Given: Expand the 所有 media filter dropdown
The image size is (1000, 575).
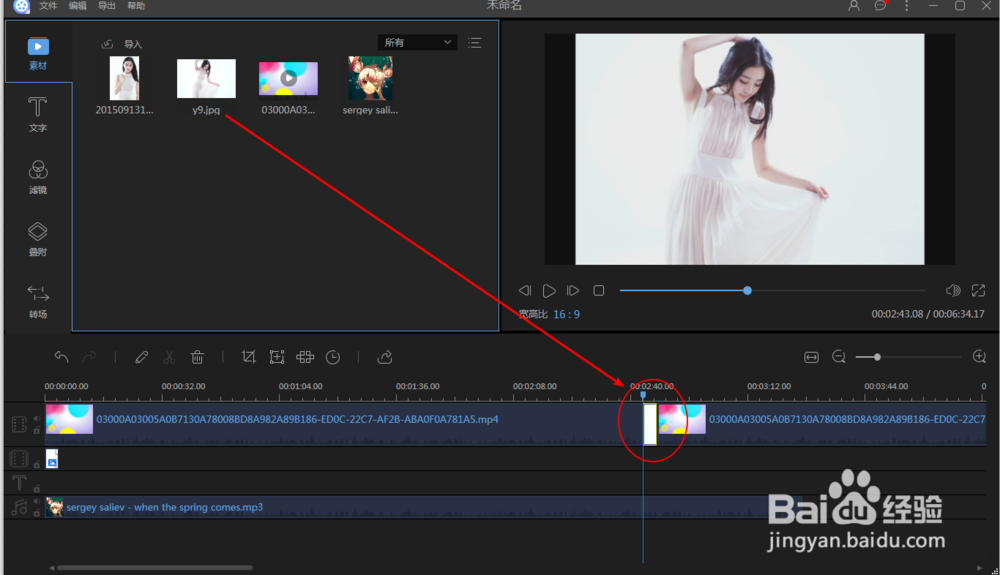Looking at the screenshot, I should point(417,43).
